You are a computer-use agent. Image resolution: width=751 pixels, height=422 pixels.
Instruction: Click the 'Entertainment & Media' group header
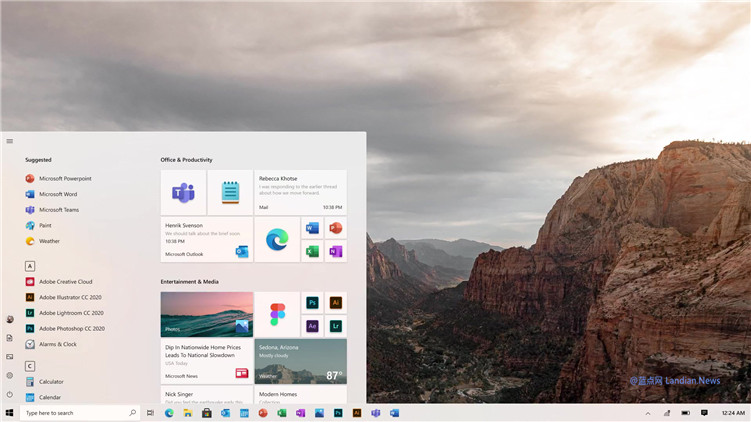pos(190,282)
